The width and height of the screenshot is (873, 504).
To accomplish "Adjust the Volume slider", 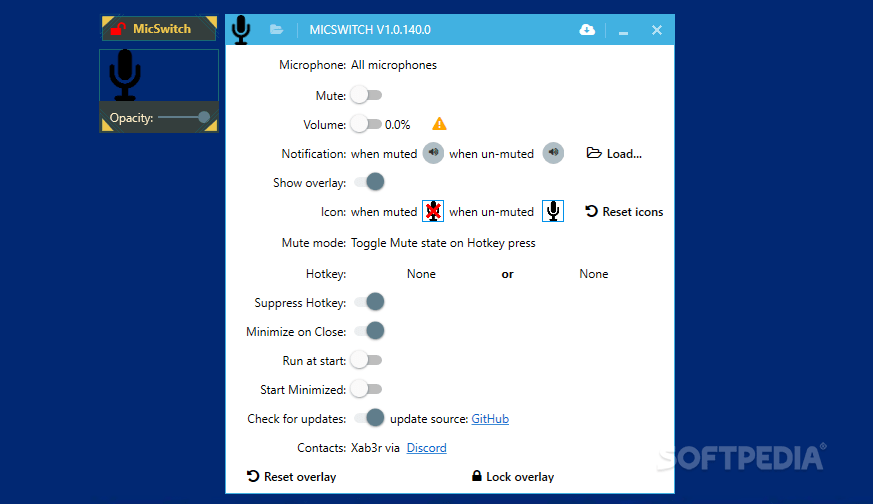I will (366, 124).
